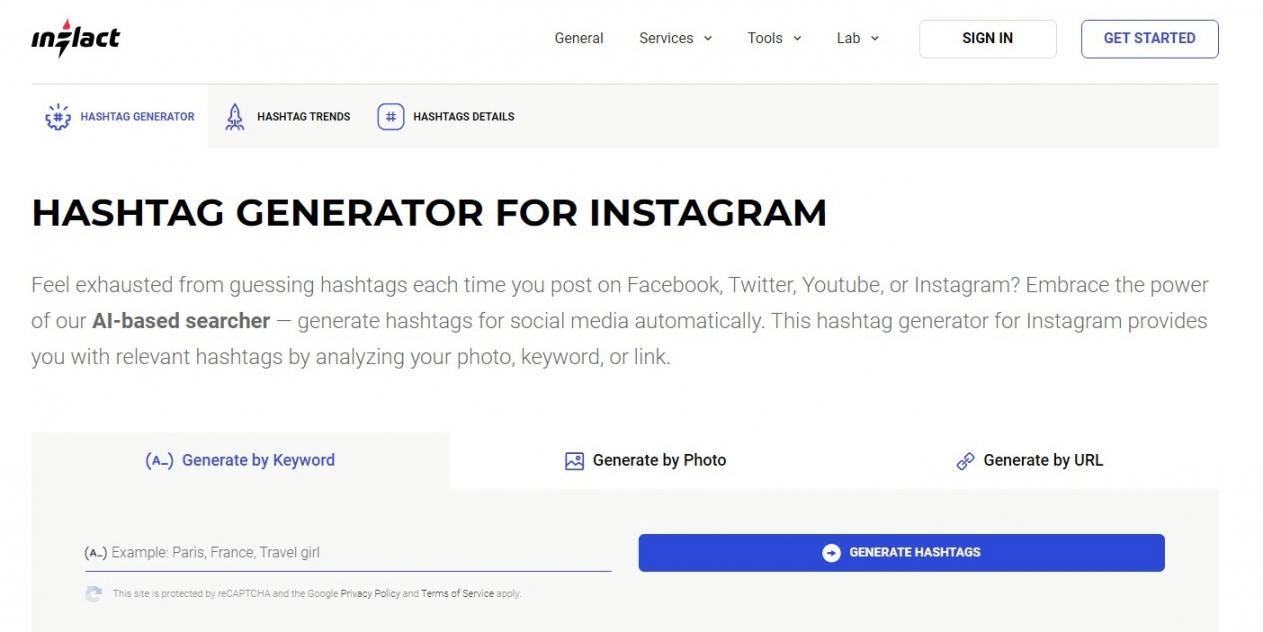Click the reCAPTCHA badge icon
The image size is (1263, 632).
(x=93, y=594)
